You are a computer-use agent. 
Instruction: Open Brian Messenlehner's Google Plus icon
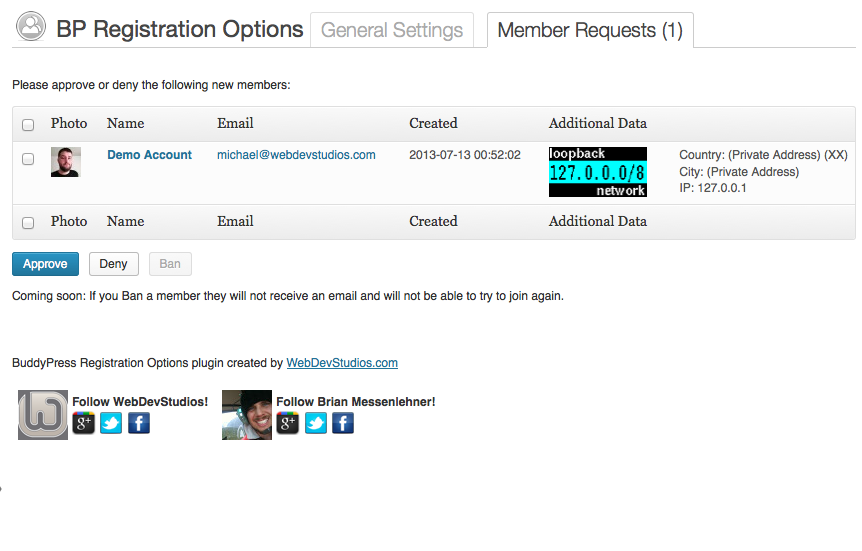coord(288,423)
